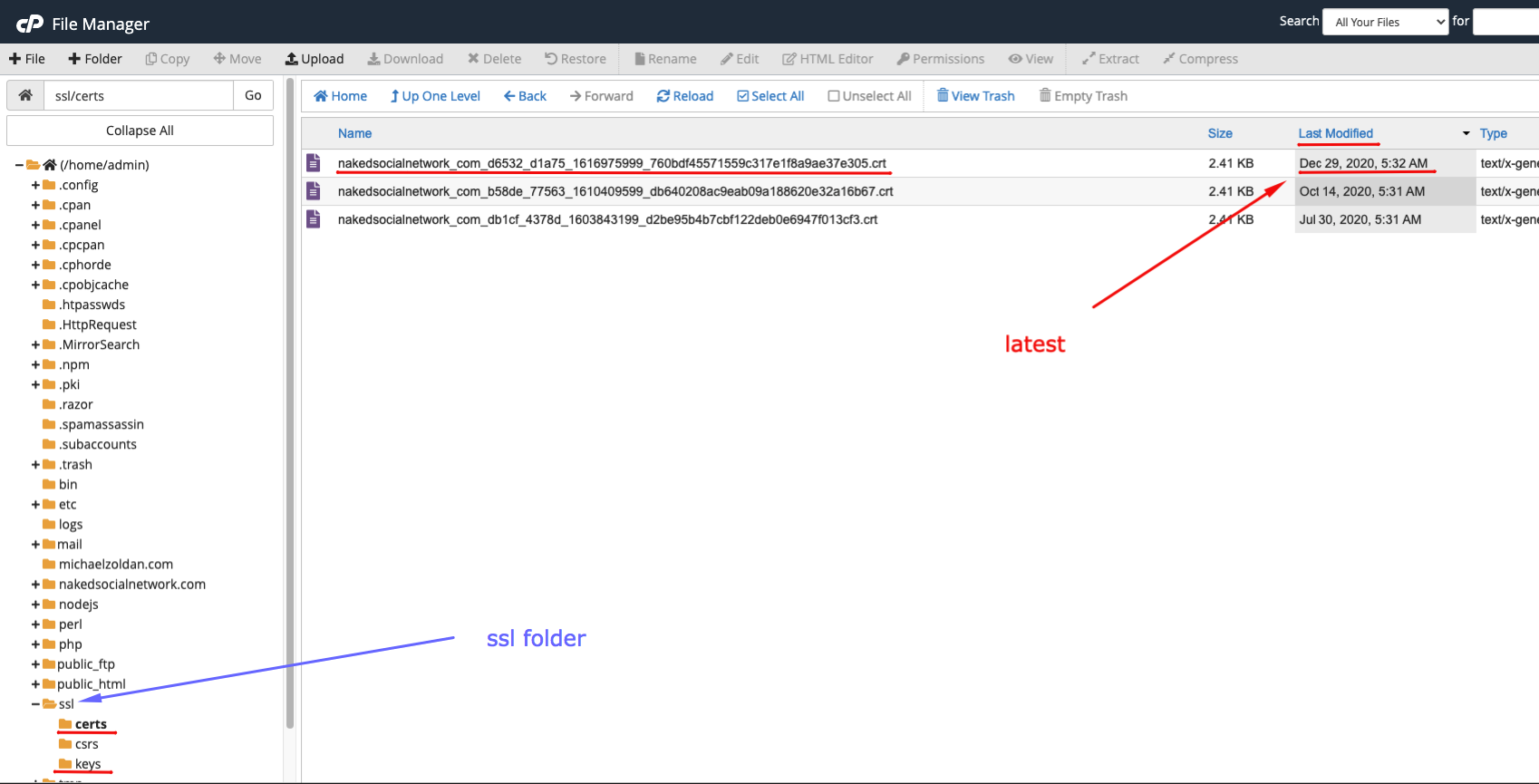Click the Dec 29, 2020 modified date
The width and height of the screenshot is (1539, 784).
pos(1363,163)
